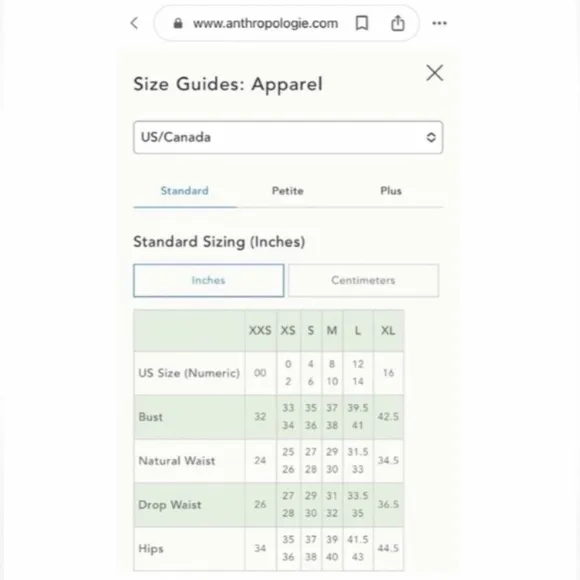Click the XL column header
The width and height of the screenshot is (580, 580).
(x=388, y=330)
